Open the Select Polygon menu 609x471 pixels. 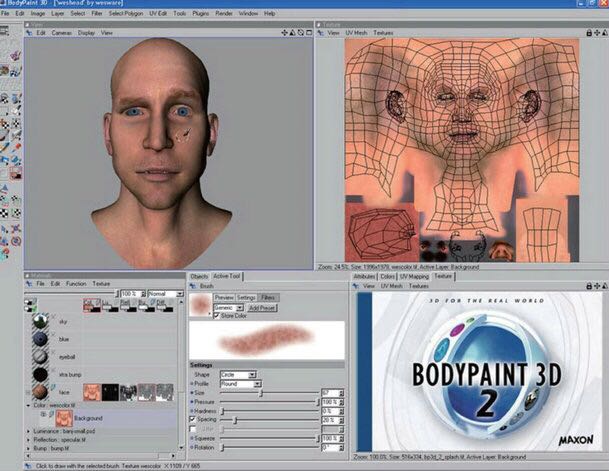click(125, 13)
